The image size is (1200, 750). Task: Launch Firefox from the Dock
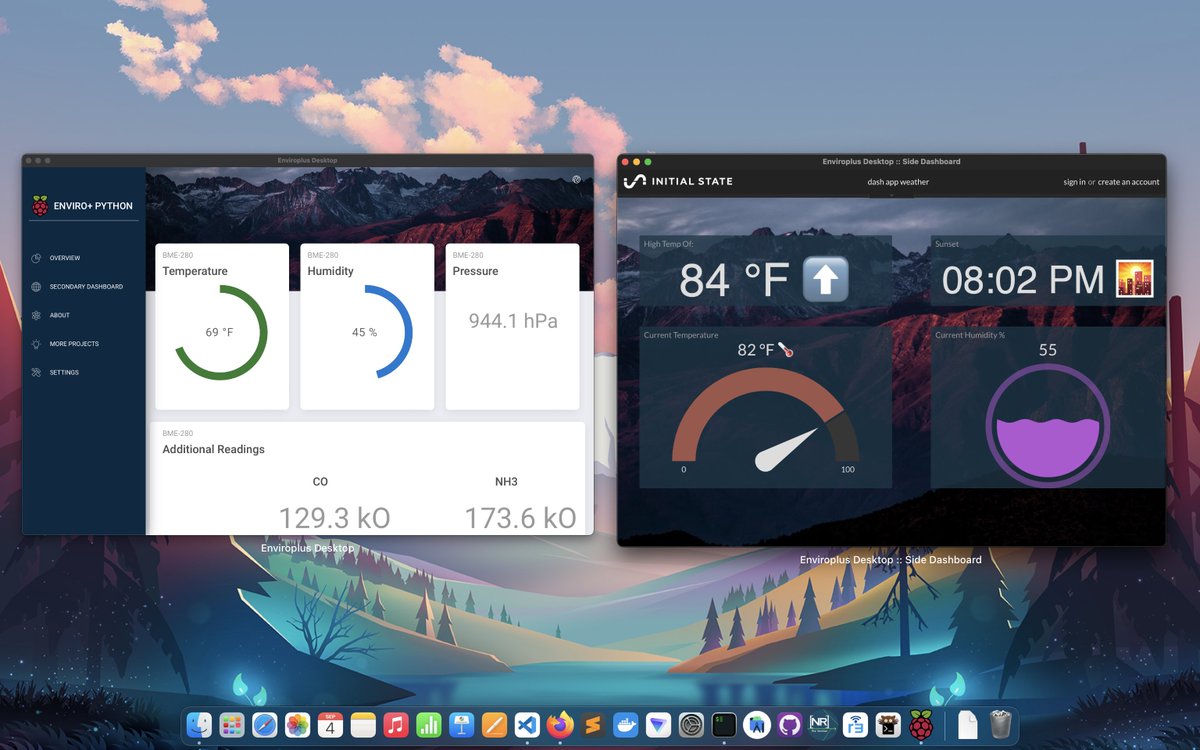560,724
